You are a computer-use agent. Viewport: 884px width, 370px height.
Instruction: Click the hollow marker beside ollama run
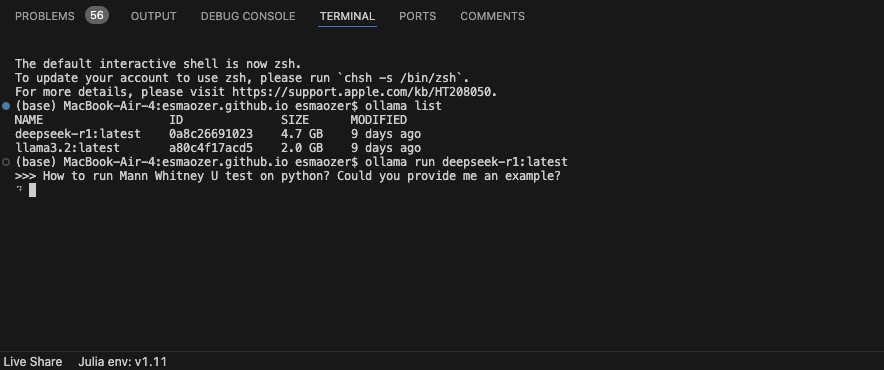6,162
